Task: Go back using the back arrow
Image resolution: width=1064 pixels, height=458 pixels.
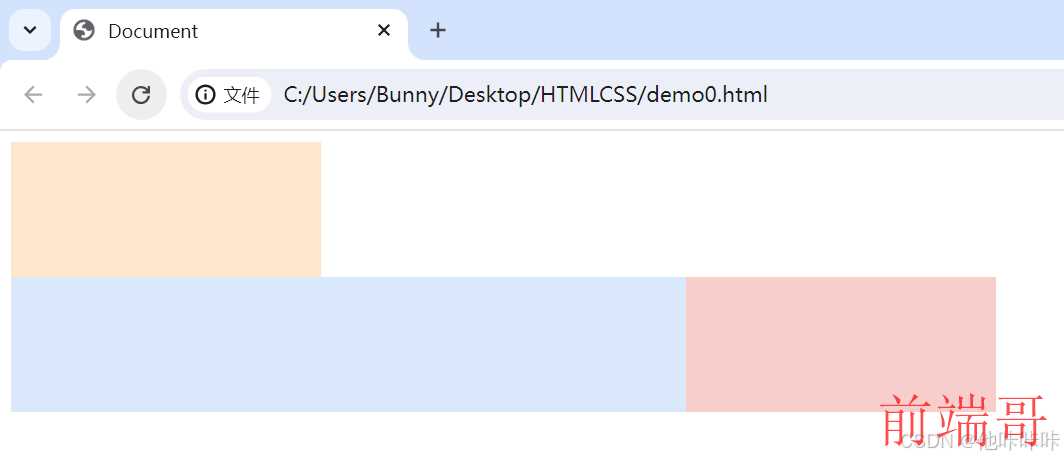Action: click(34, 95)
